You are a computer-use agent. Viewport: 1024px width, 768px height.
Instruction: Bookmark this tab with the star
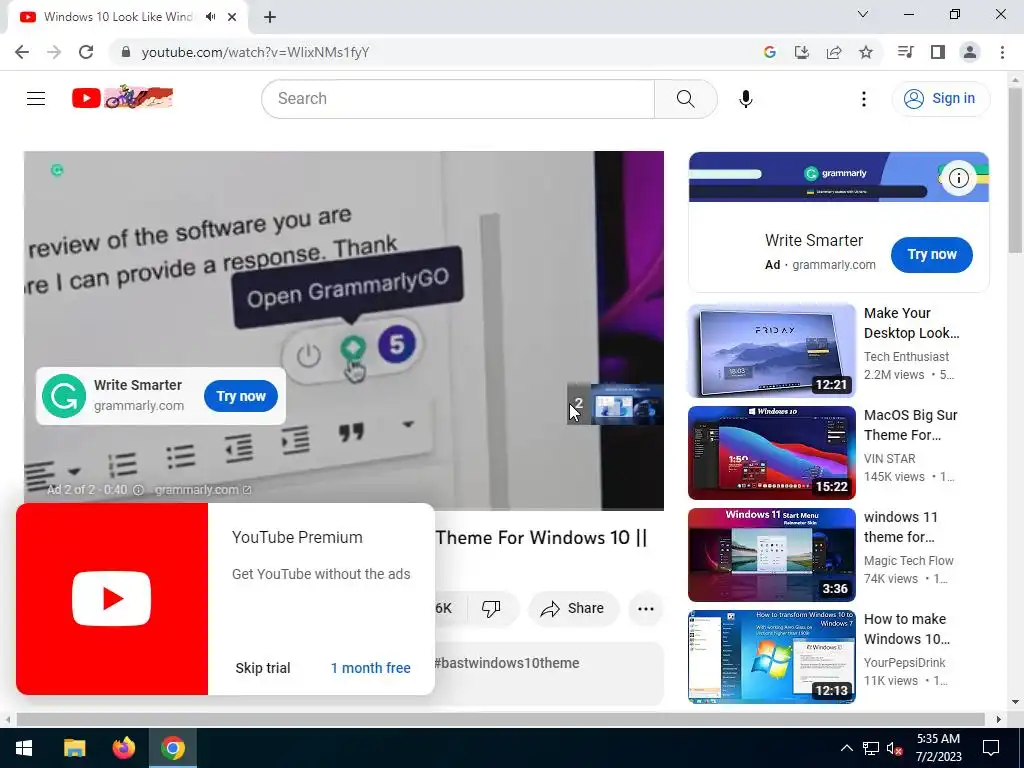[x=866, y=52]
